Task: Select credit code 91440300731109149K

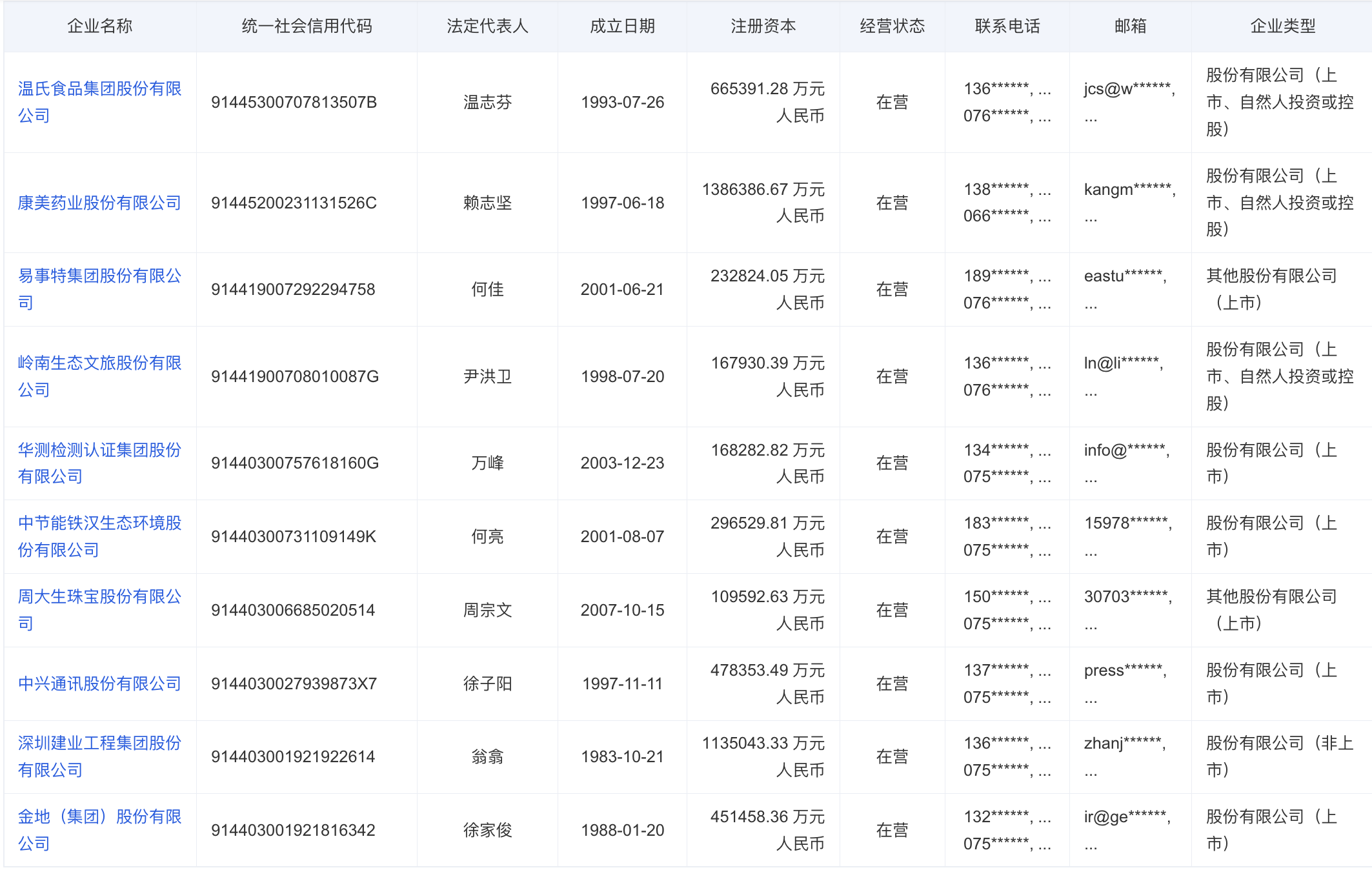Action: click(x=294, y=536)
